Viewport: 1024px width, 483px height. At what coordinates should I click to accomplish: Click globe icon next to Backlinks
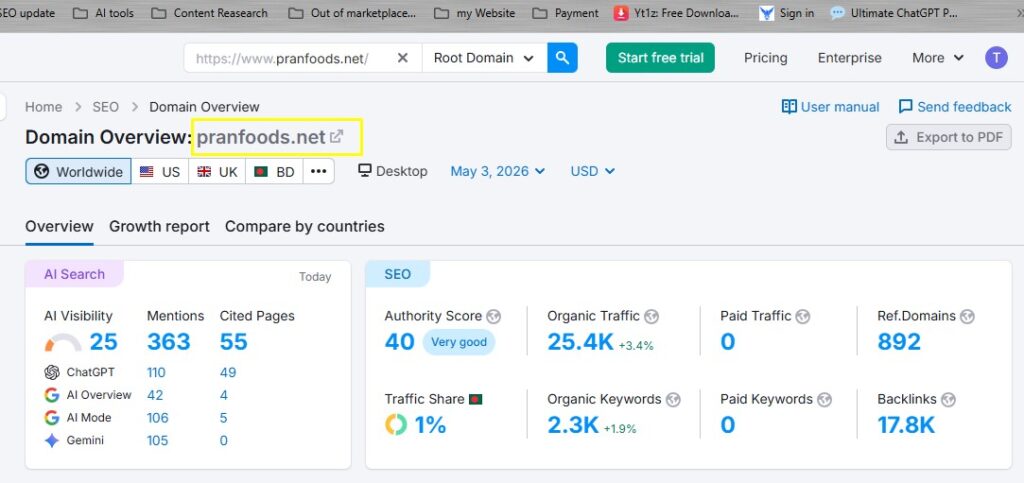948,399
